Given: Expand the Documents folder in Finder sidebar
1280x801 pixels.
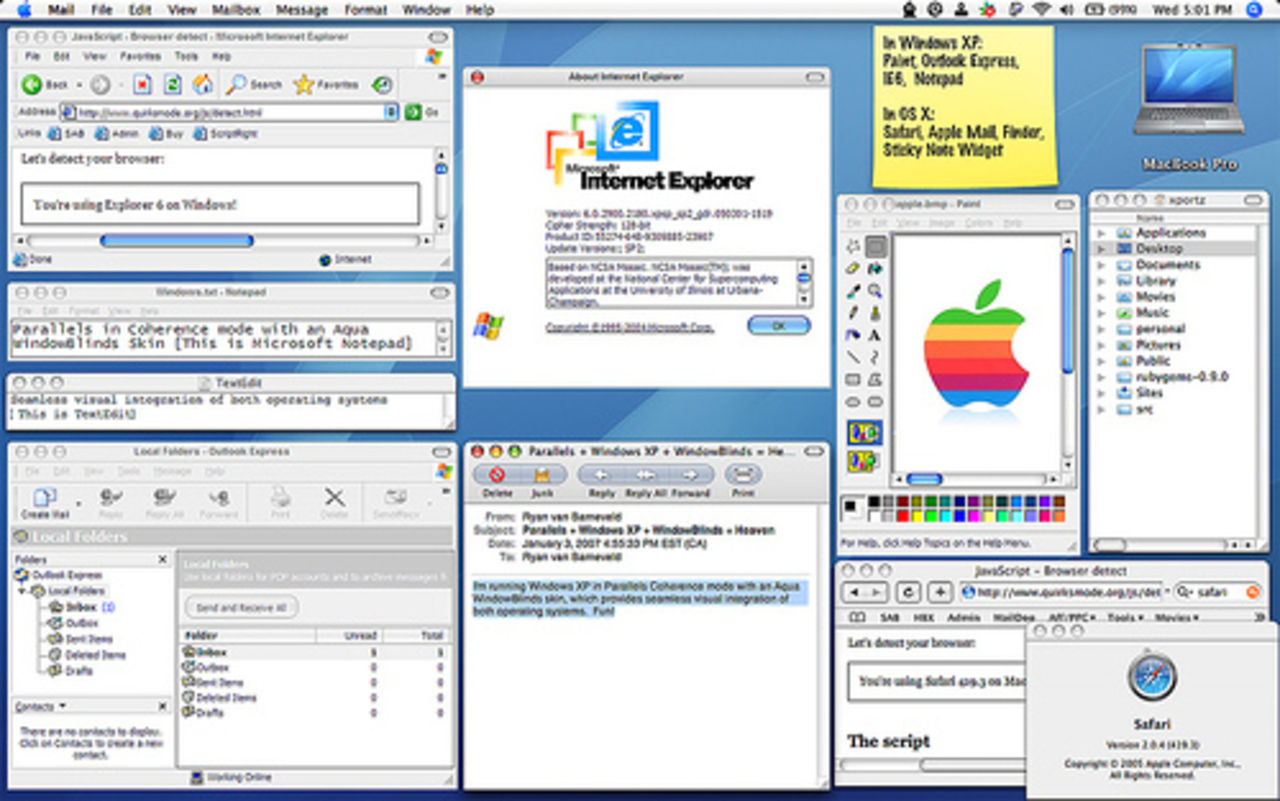Looking at the screenshot, I should click(x=1103, y=264).
